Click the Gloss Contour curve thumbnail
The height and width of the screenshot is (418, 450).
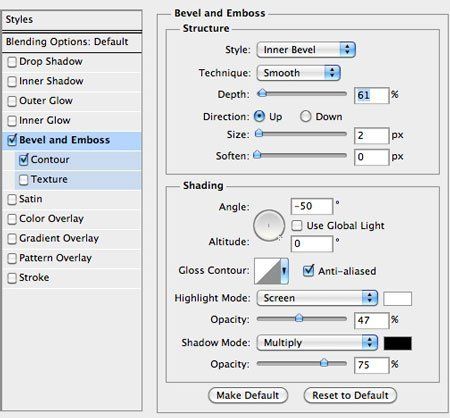(267, 271)
